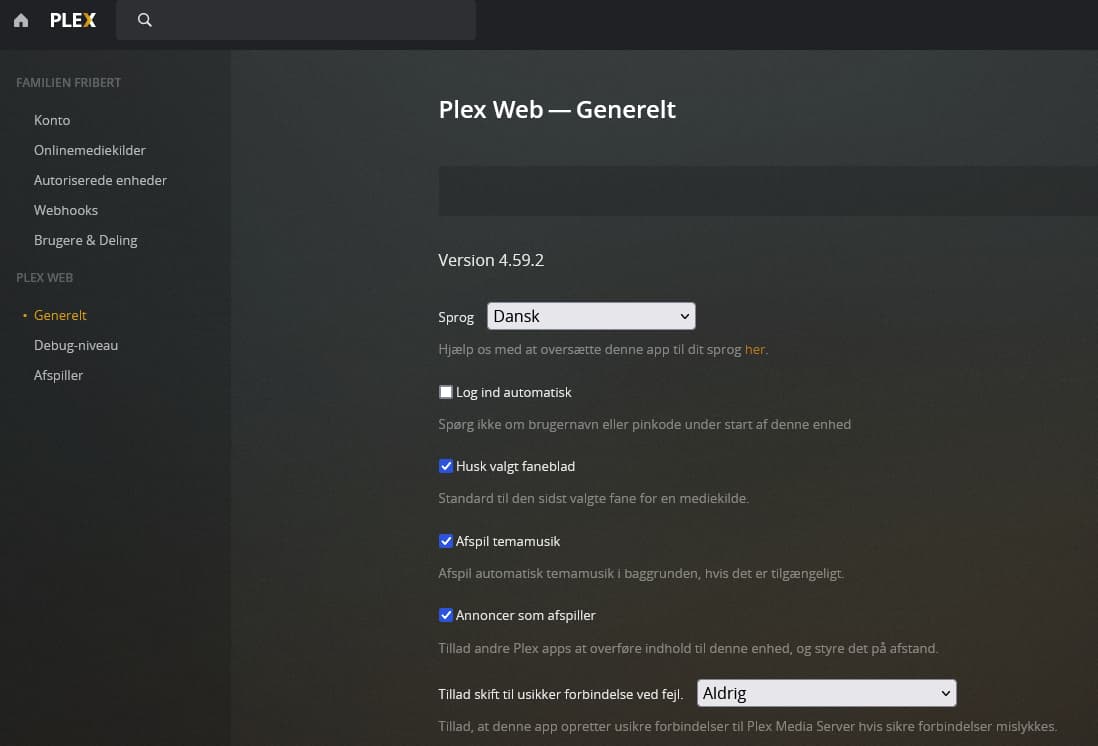Click the search magnifier icon
Image resolution: width=1098 pixels, height=746 pixels.
(x=145, y=20)
